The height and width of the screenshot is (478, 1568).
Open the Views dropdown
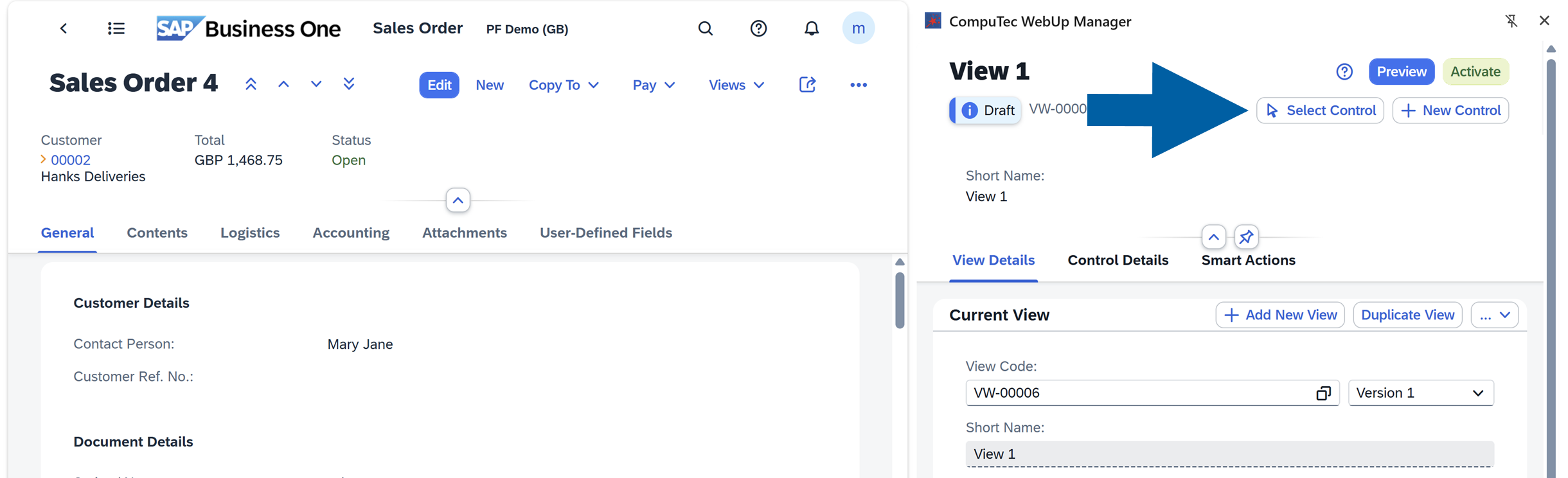pos(736,85)
